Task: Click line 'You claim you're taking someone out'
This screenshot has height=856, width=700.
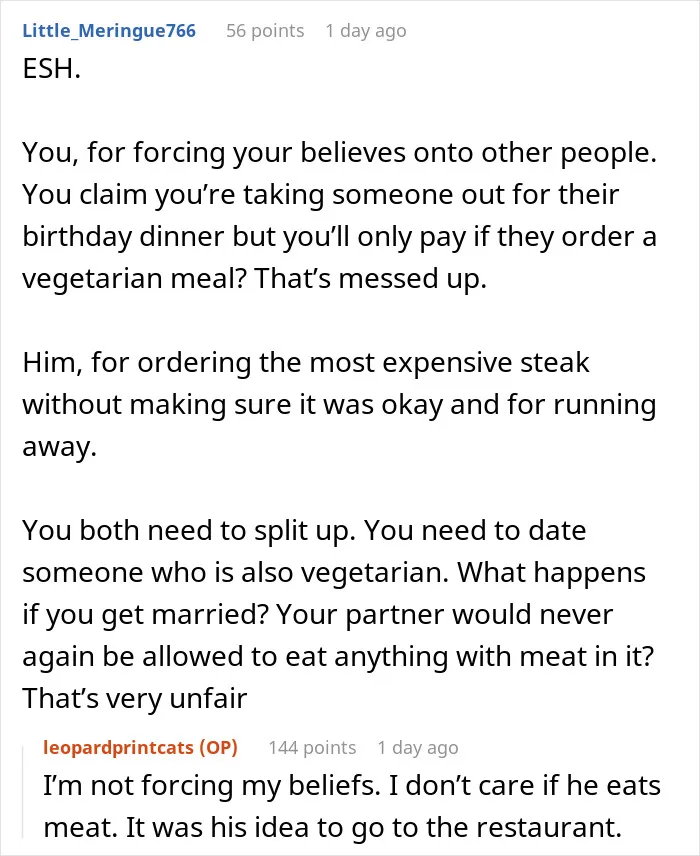Action: [321, 194]
